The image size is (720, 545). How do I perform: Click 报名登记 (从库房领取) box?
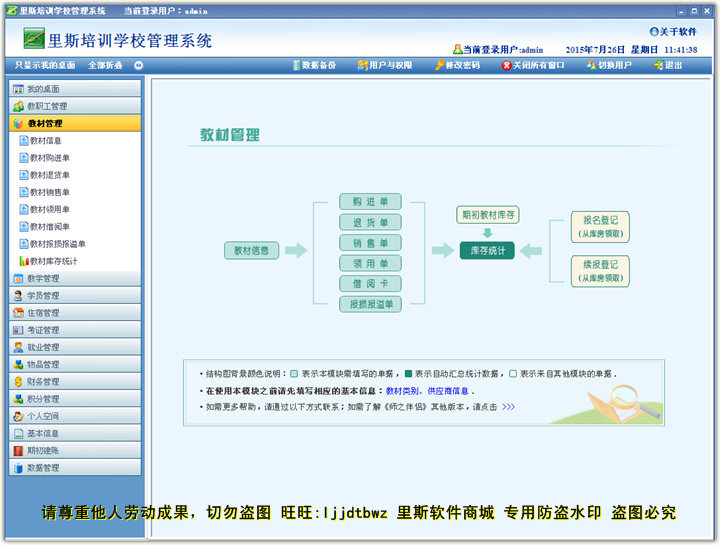click(x=600, y=227)
